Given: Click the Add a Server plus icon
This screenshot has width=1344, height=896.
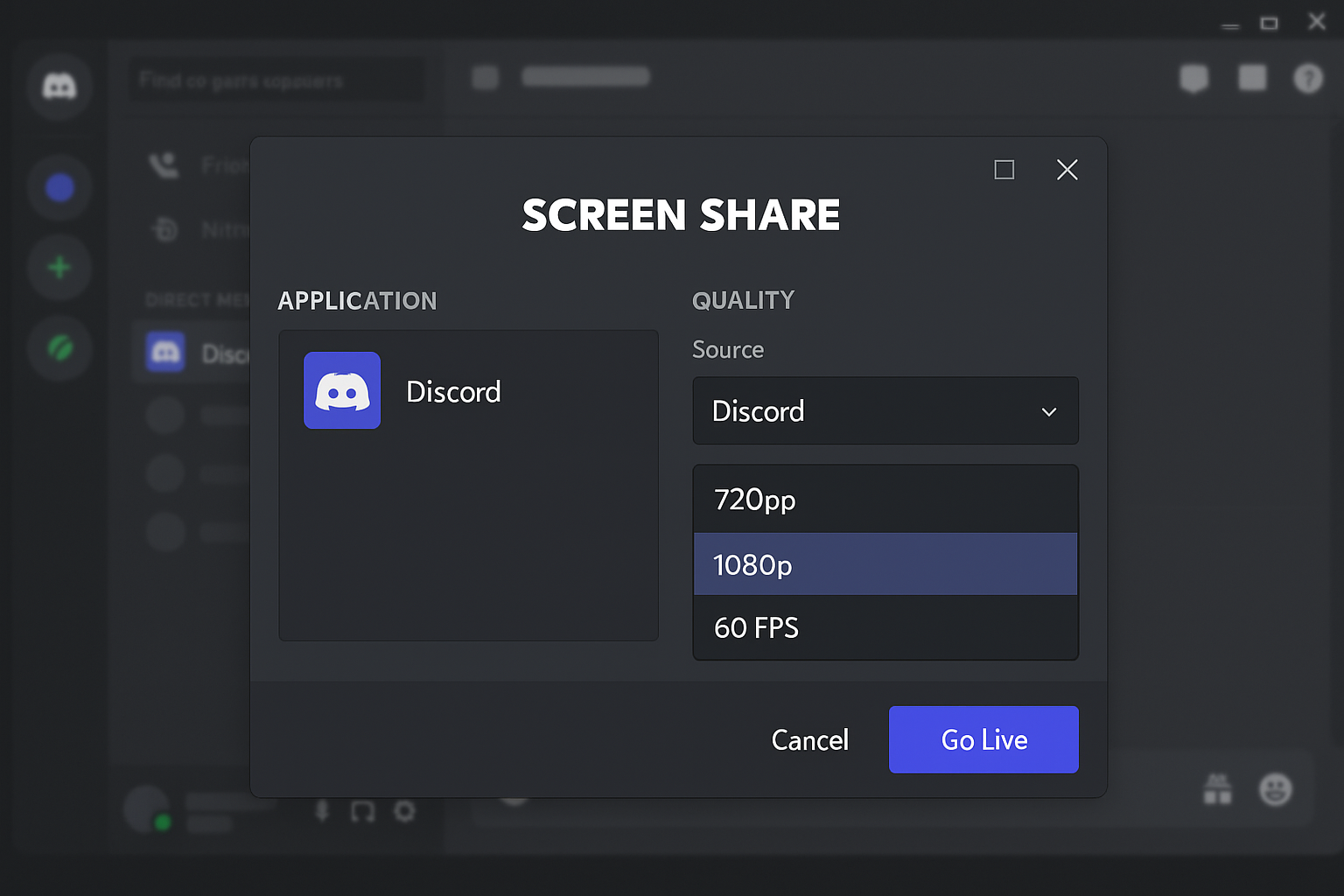Looking at the screenshot, I should pyautogui.click(x=59, y=268).
